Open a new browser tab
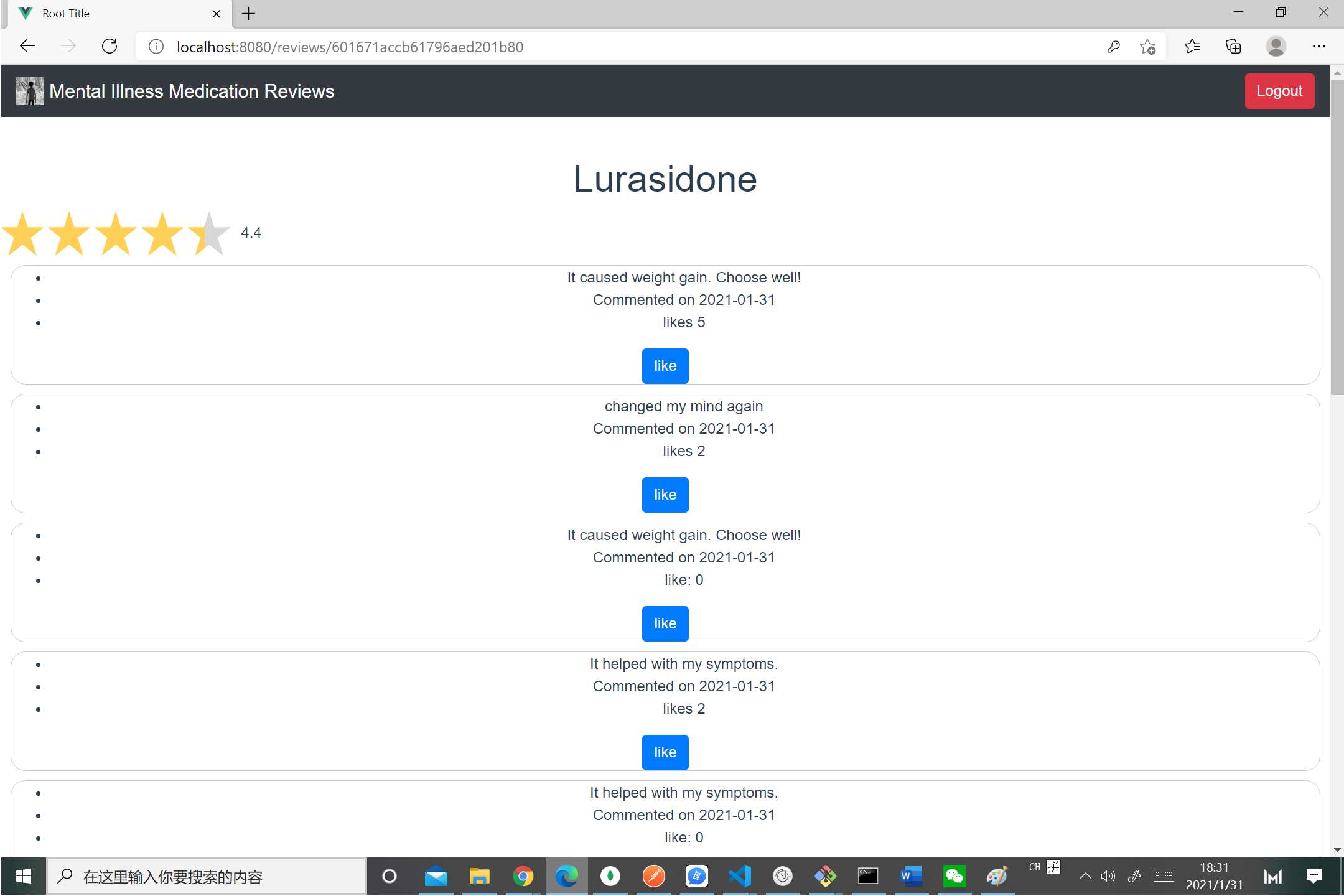The image size is (1344, 896). [249, 14]
